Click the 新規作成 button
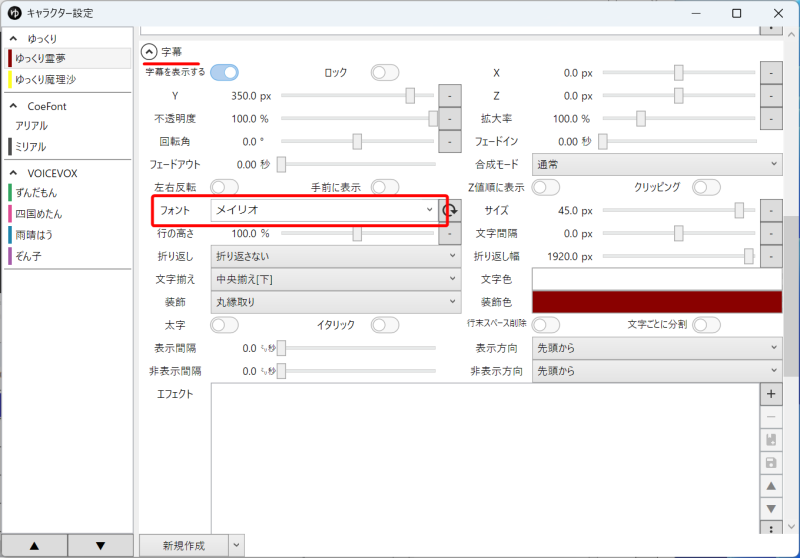The image size is (800, 558). pyautogui.click(x=183, y=545)
